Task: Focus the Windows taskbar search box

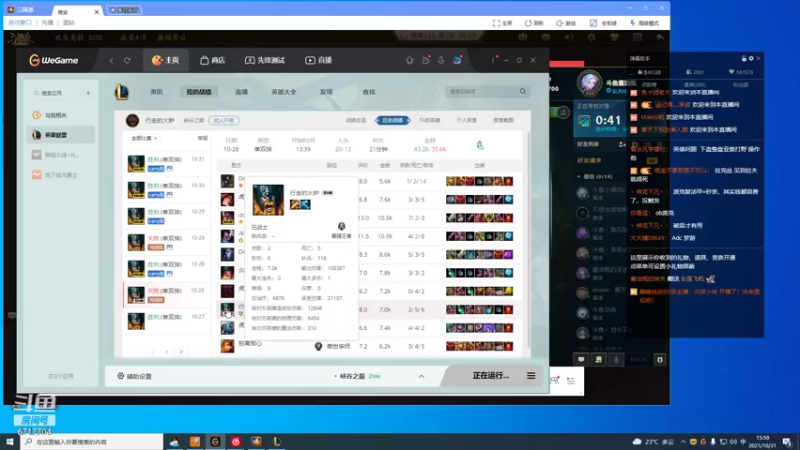Action: pyautogui.click(x=92, y=441)
